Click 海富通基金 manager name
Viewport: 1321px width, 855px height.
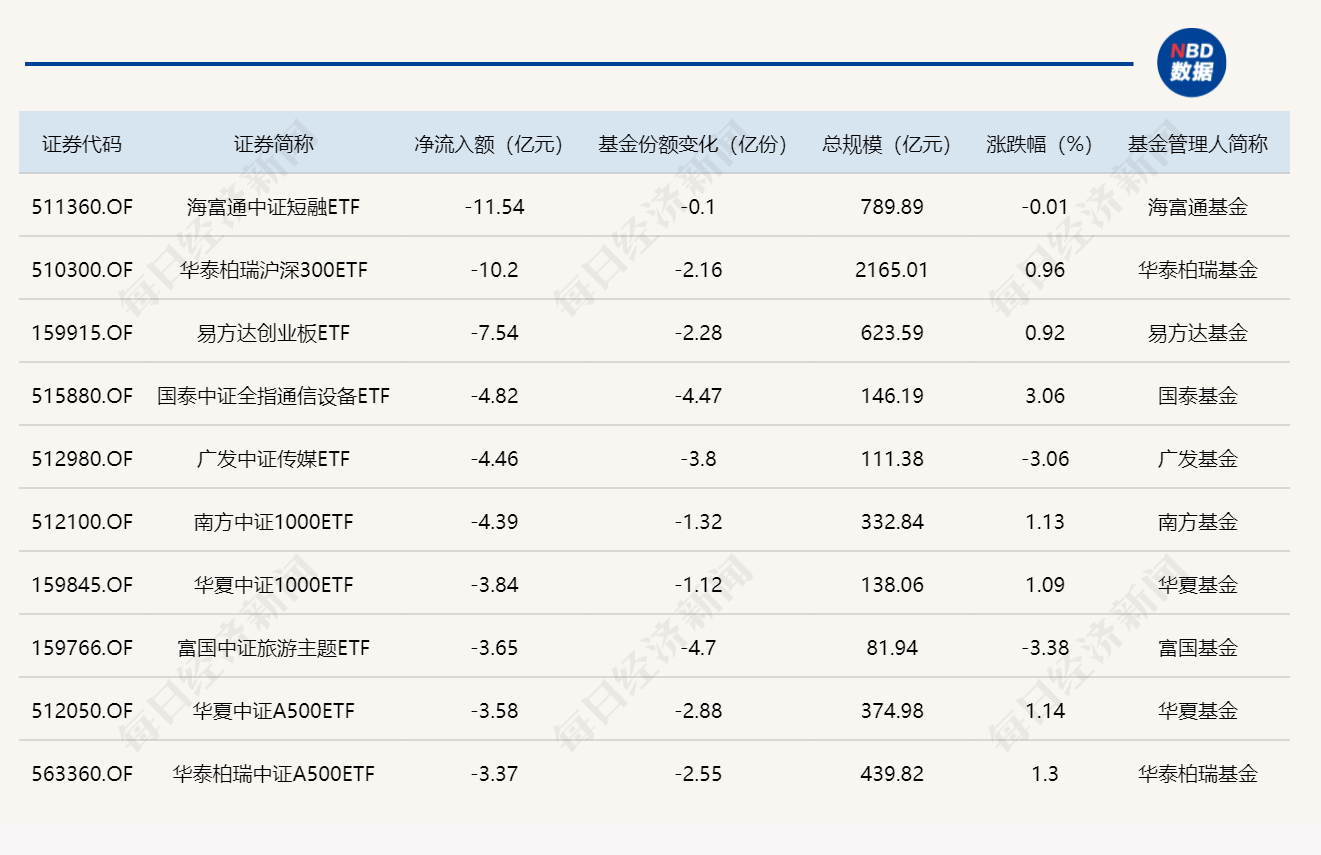point(1197,207)
